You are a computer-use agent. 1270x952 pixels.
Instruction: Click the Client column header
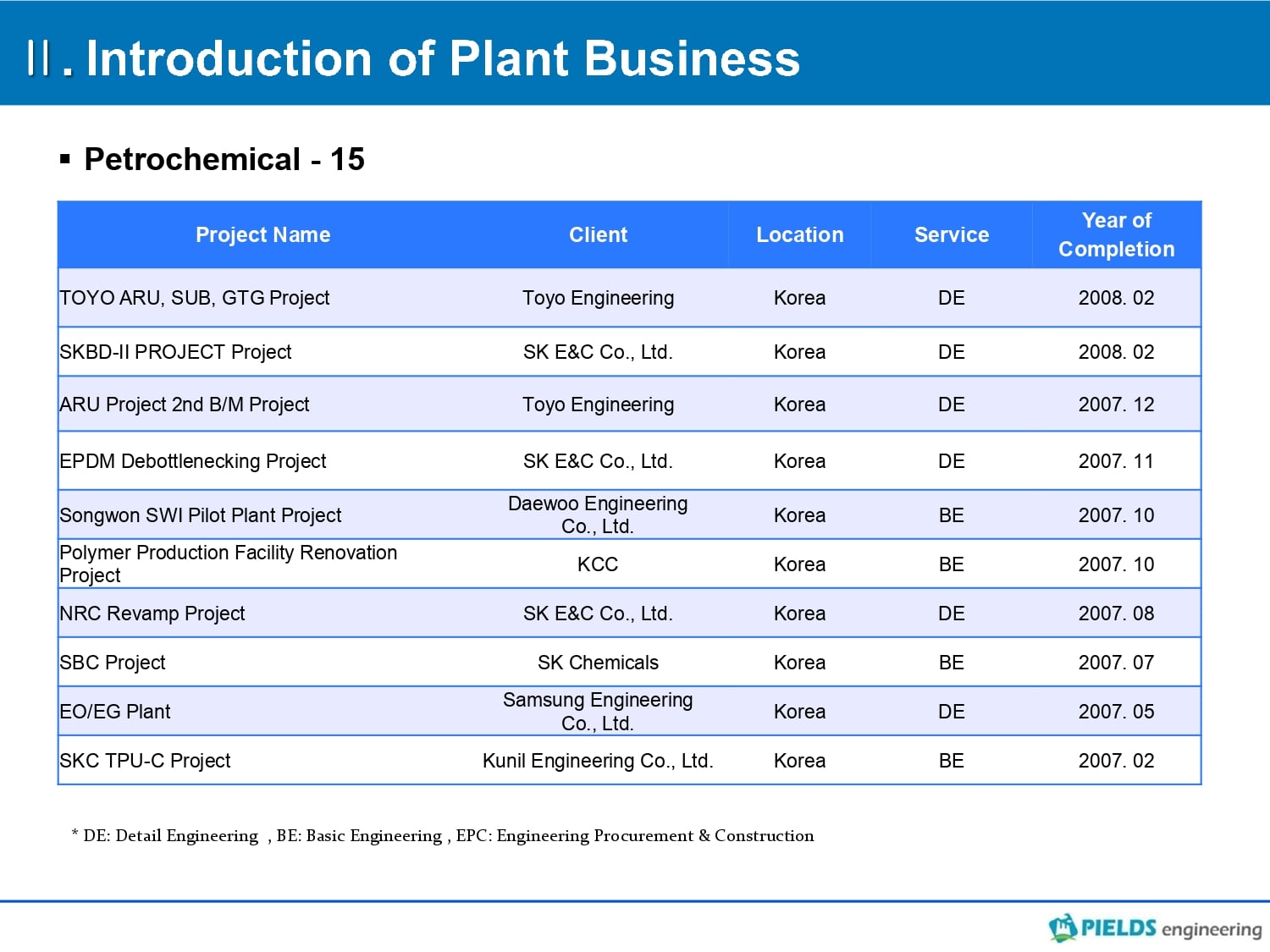598,234
